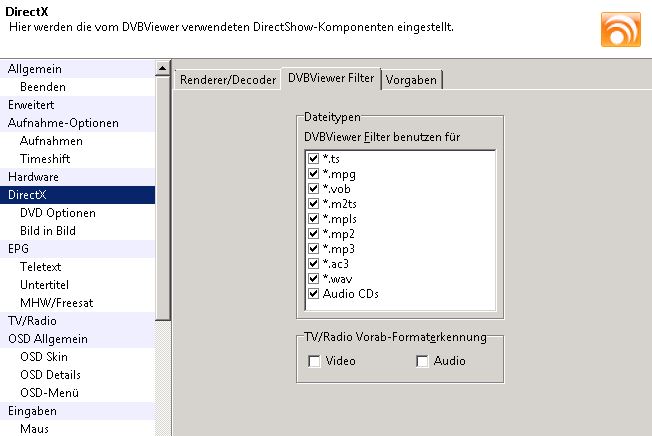
Task: Open the Aufnahme-Optionen category
Action: point(63,123)
